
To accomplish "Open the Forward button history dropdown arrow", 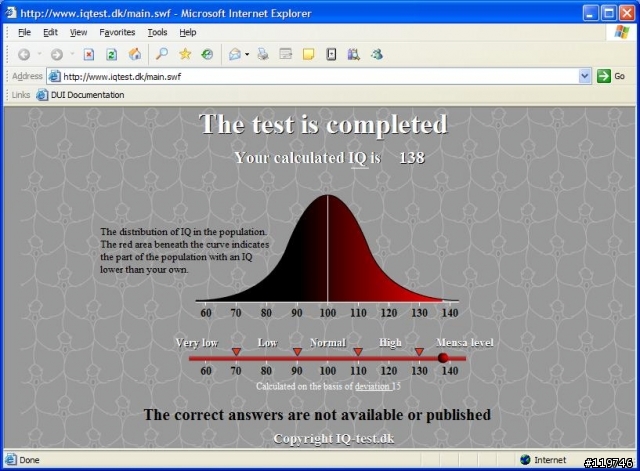I will 72,54.
